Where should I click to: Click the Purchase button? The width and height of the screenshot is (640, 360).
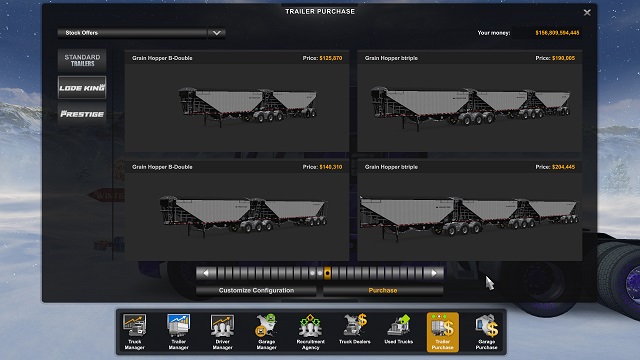383,291
